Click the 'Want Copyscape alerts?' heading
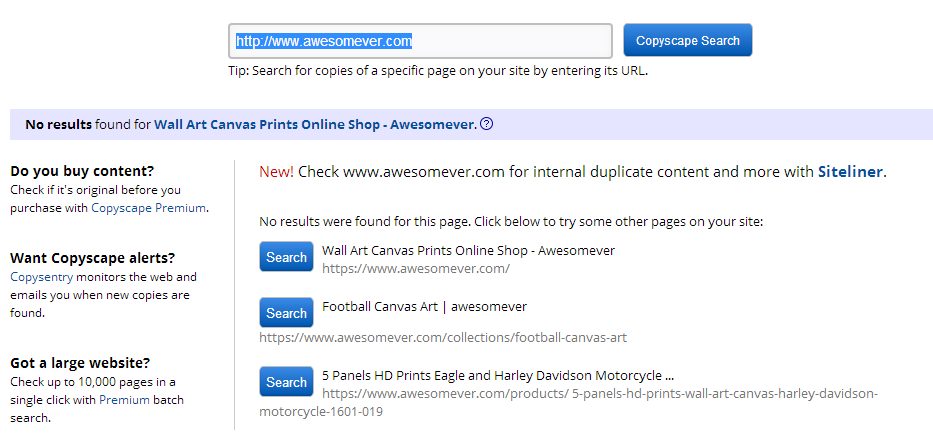The image size is (933, 438). tap(93, 258)
